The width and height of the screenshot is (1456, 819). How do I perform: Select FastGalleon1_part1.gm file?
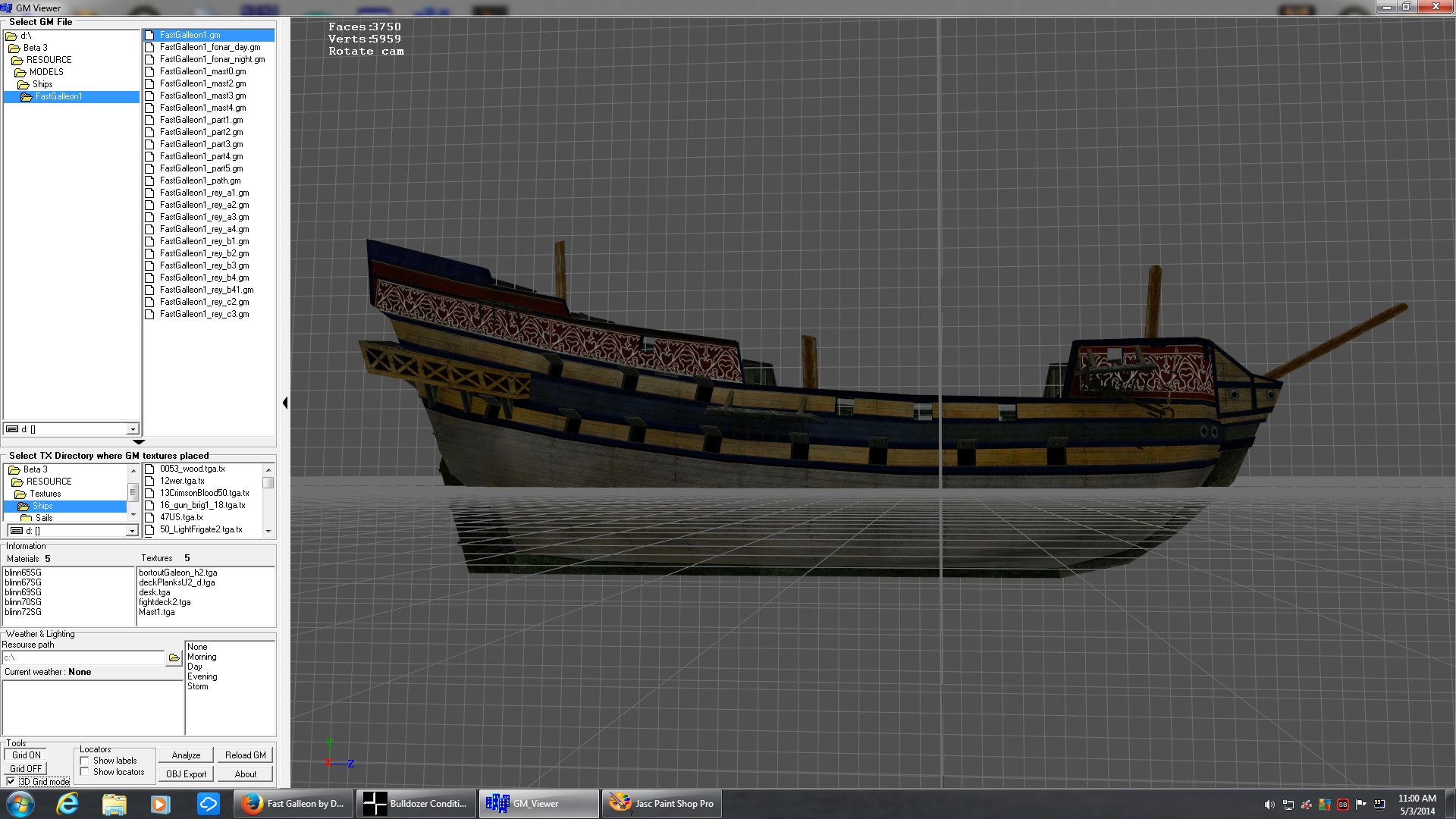pyautogui.click(x=201, y=120)
